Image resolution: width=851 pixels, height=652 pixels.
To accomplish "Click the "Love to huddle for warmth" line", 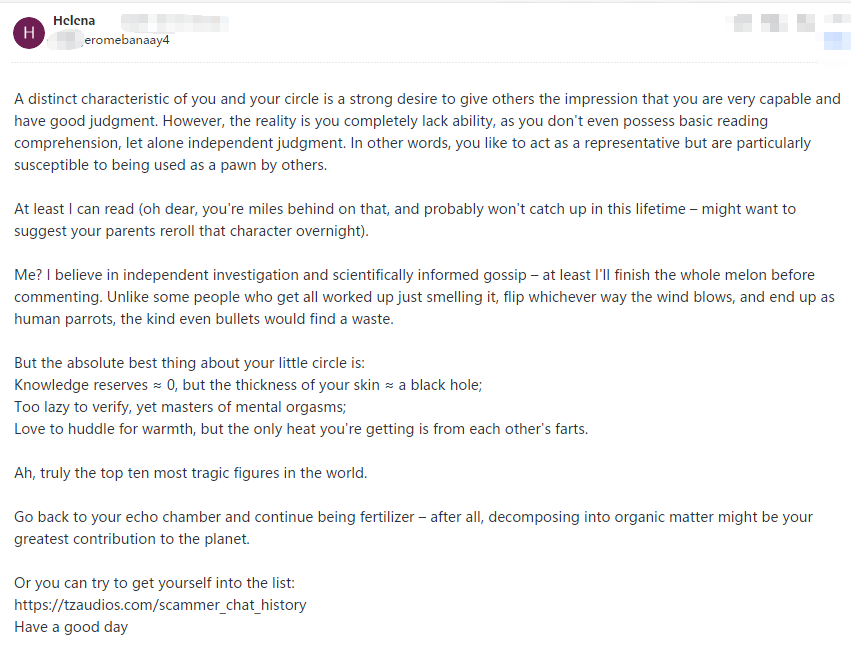I will tap(301, 429).
